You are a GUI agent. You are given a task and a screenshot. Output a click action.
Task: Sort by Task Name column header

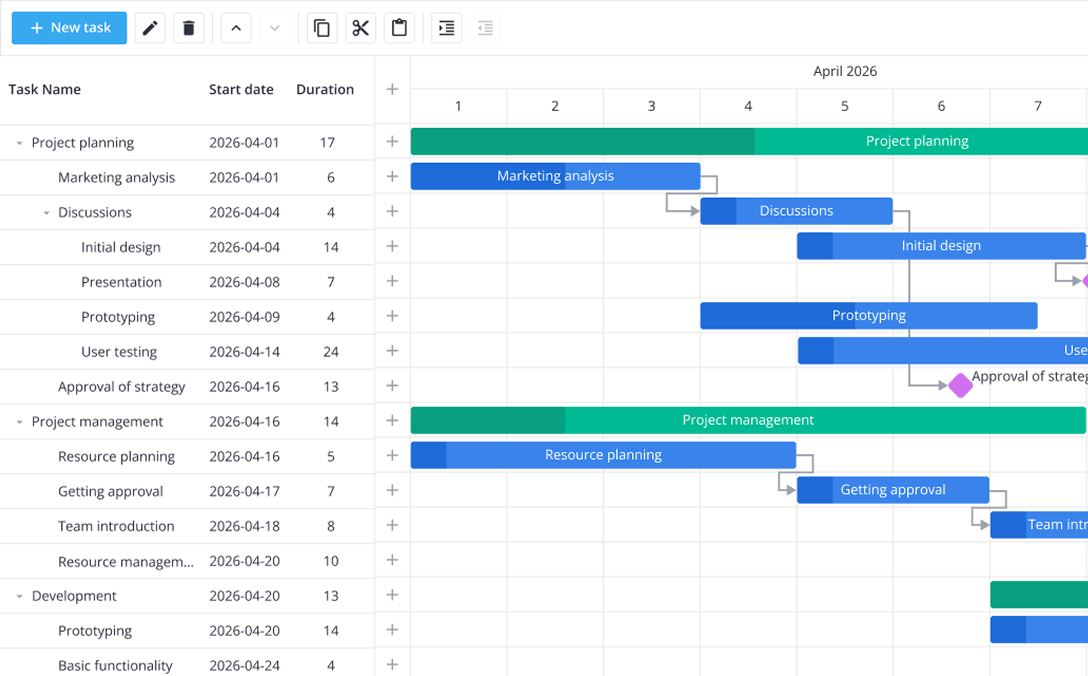[x=45, y=89]
